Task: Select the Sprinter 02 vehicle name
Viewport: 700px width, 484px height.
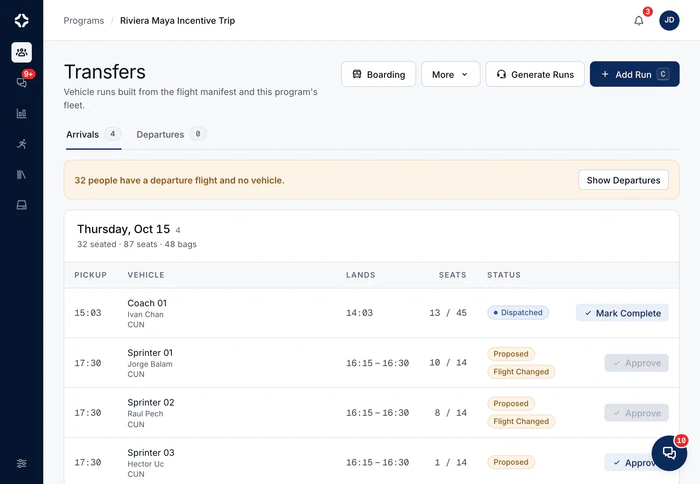Action: click(x=150, y=402)
